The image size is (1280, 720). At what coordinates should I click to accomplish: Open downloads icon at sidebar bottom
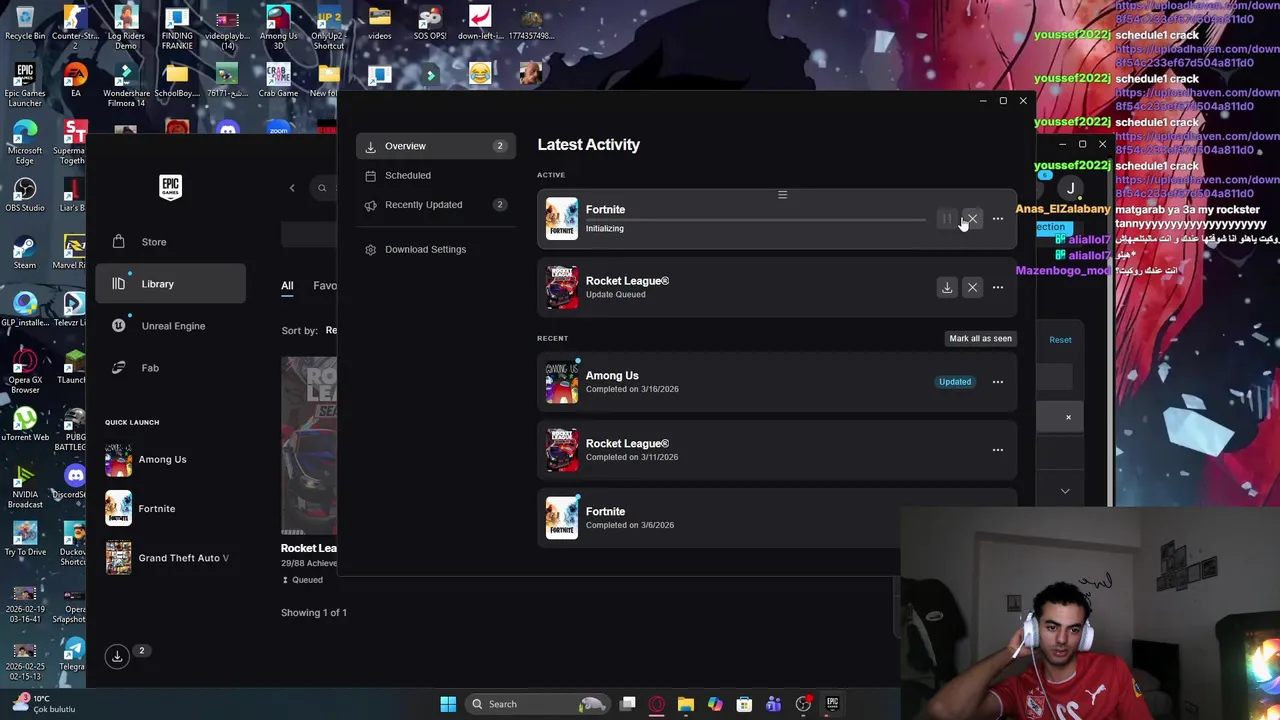tap(117, 656)
